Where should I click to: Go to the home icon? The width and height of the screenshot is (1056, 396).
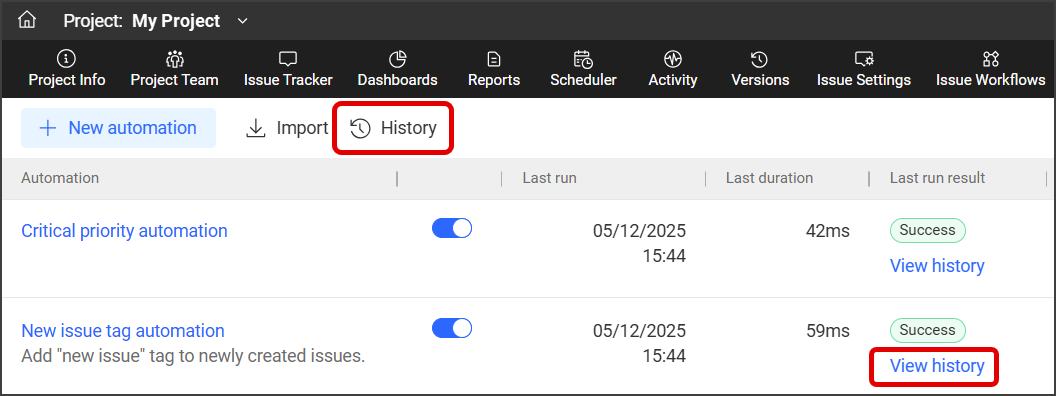(x=27, y=20)
